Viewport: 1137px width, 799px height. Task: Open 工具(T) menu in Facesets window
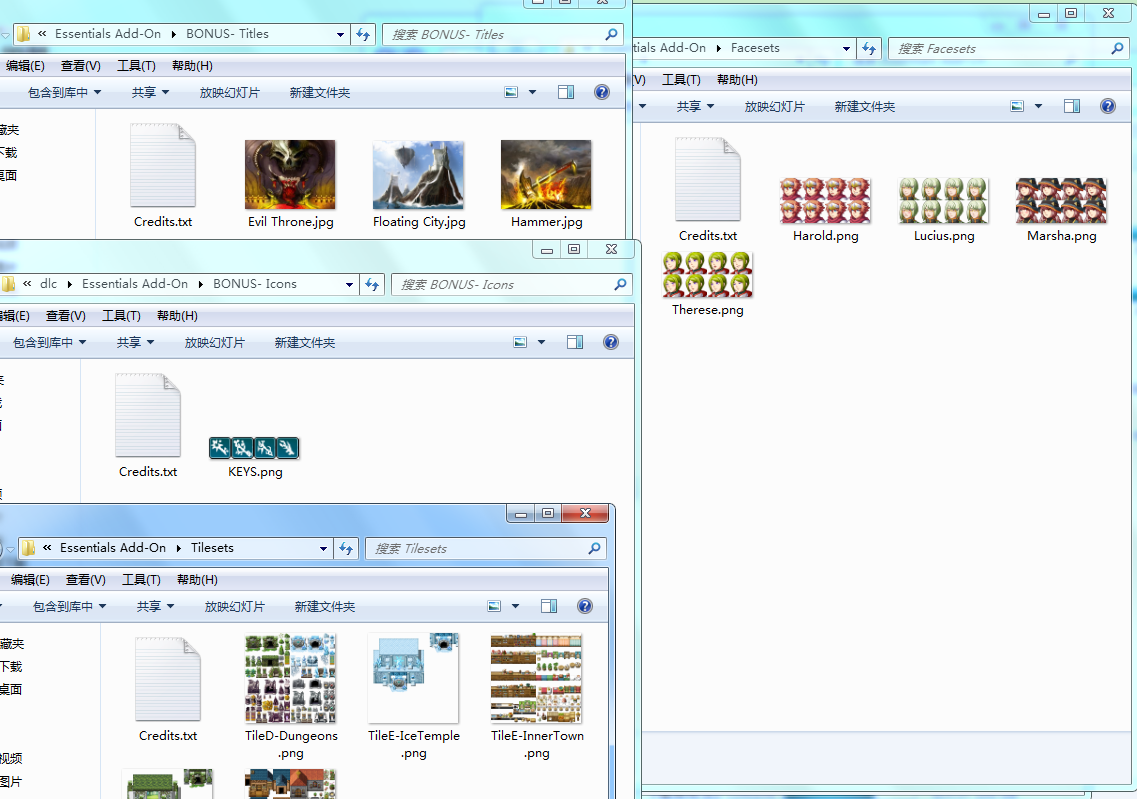tap(682, 80)
